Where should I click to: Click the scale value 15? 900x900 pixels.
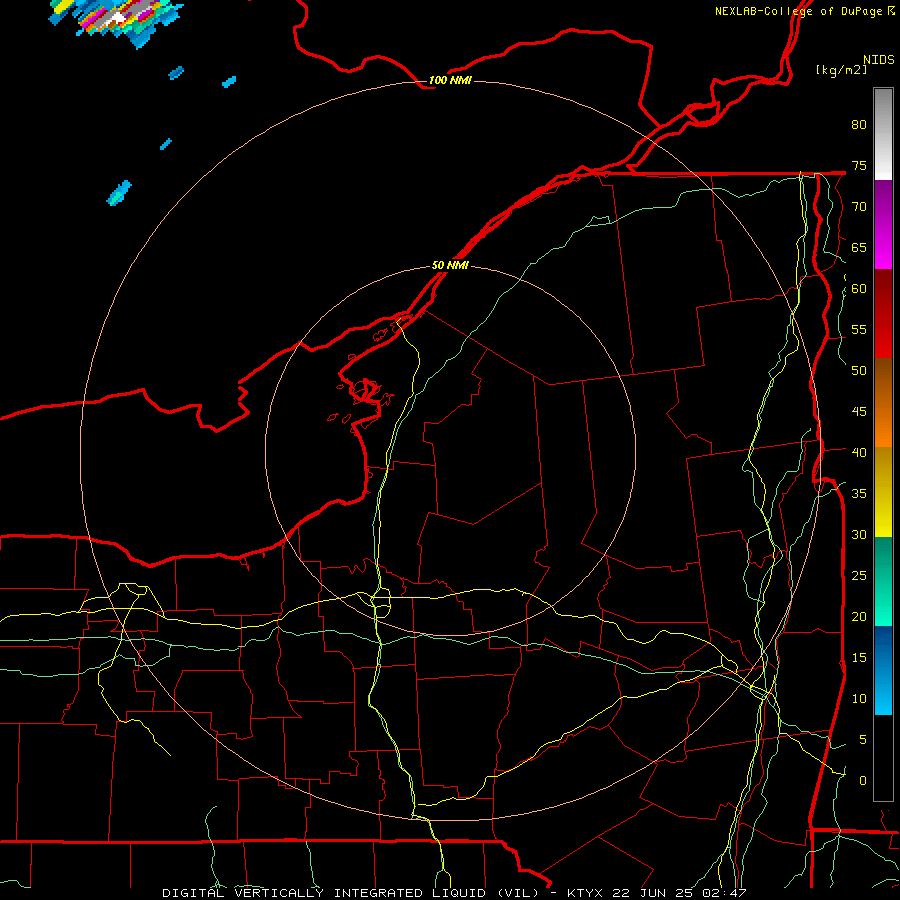click(859, 658)
